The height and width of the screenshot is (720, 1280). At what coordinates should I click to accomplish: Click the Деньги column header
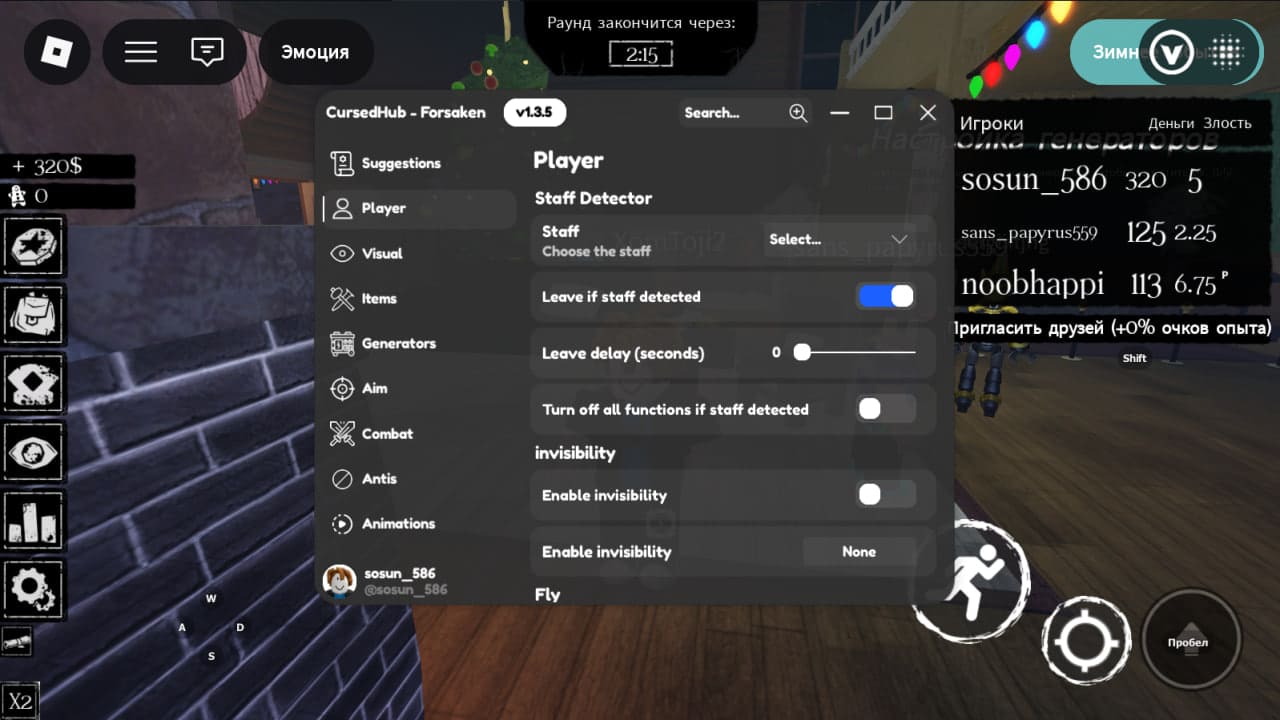(1171, 123)
